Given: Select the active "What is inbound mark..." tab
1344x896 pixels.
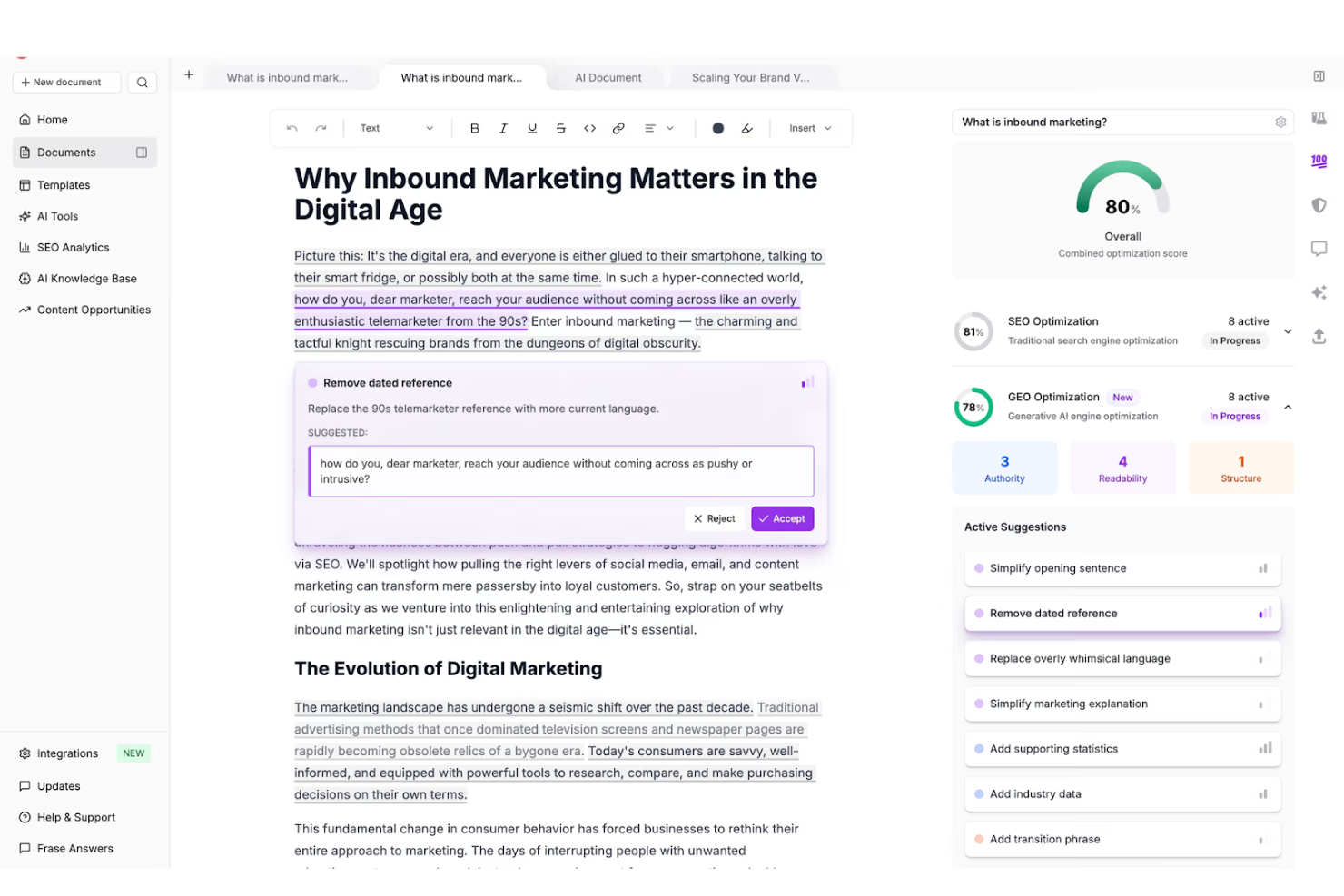Looking at the screenshot, I should pyautogui.click(x=462, y=78).
